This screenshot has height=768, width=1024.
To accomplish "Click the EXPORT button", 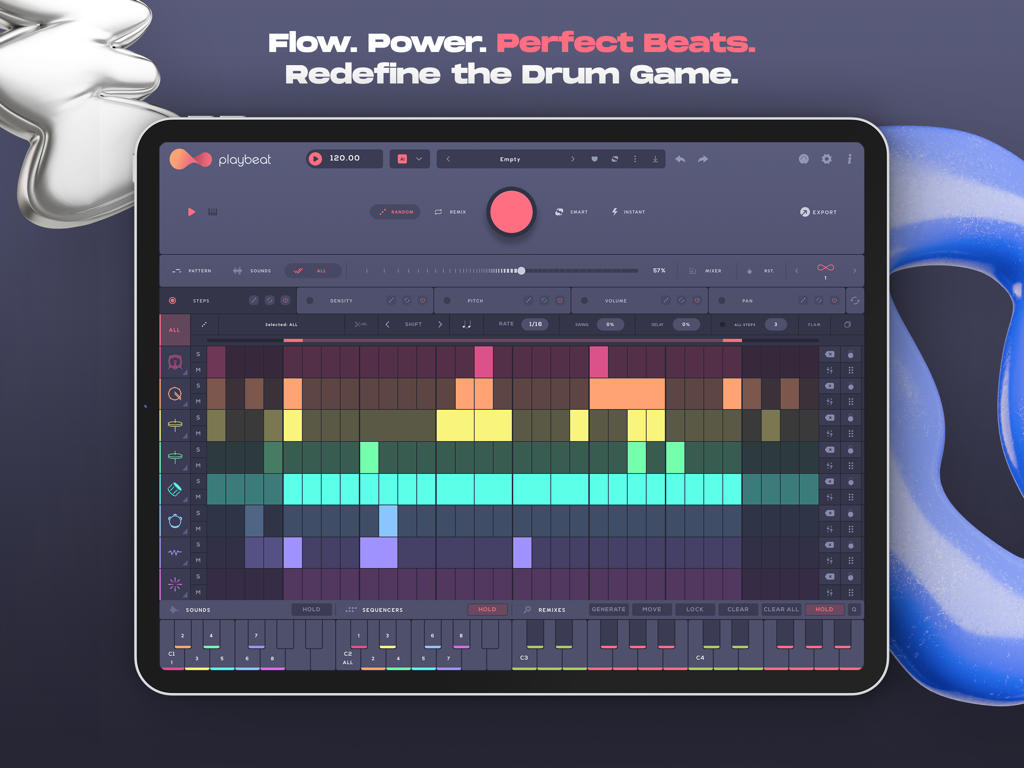I will tap(818, 212).
